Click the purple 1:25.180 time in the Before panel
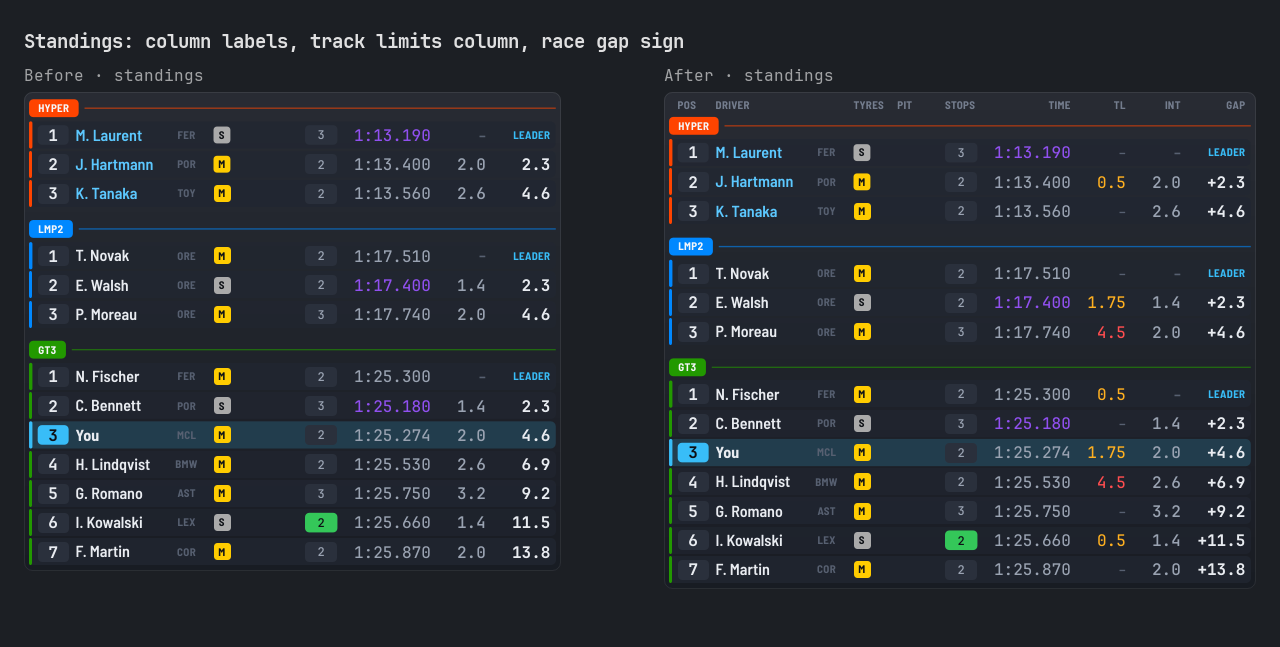Viewport: 1280px width, 647px height. (392, 406)
